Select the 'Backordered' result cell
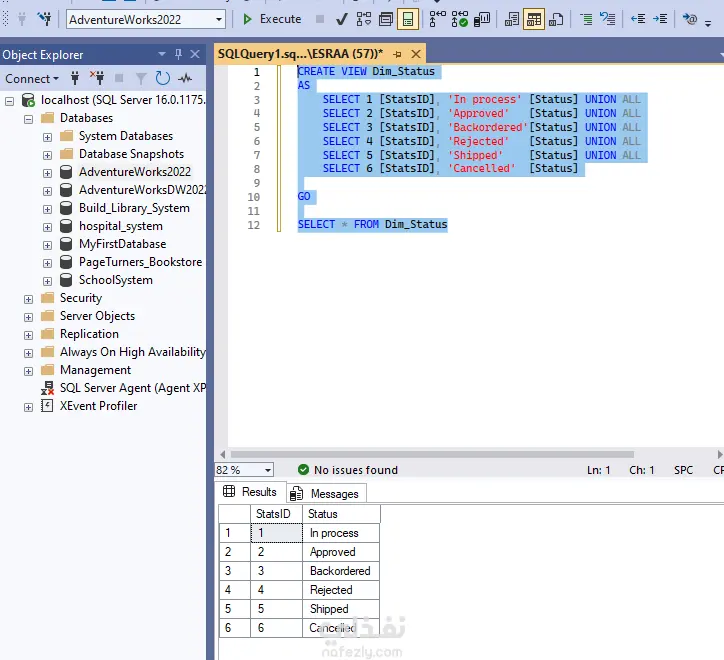The image size is (724, 660). coord(341,571)
